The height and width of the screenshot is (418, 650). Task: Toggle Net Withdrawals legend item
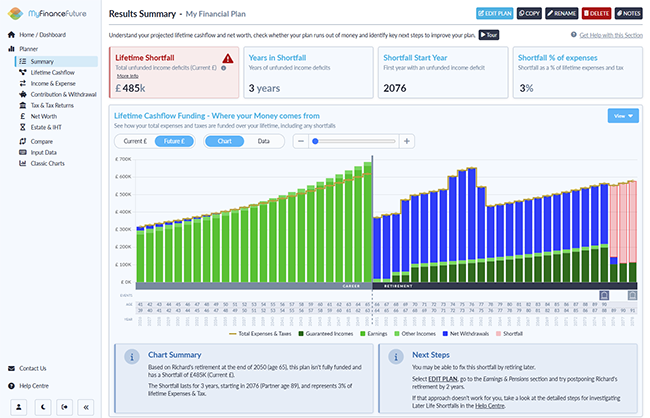[x=466, y=334]
